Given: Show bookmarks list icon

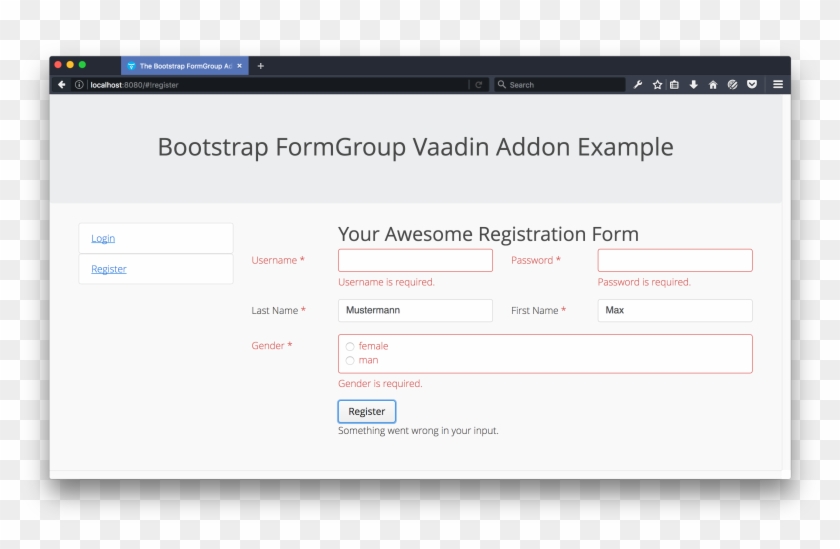Looking at the screenshot, I should (674, 85).
